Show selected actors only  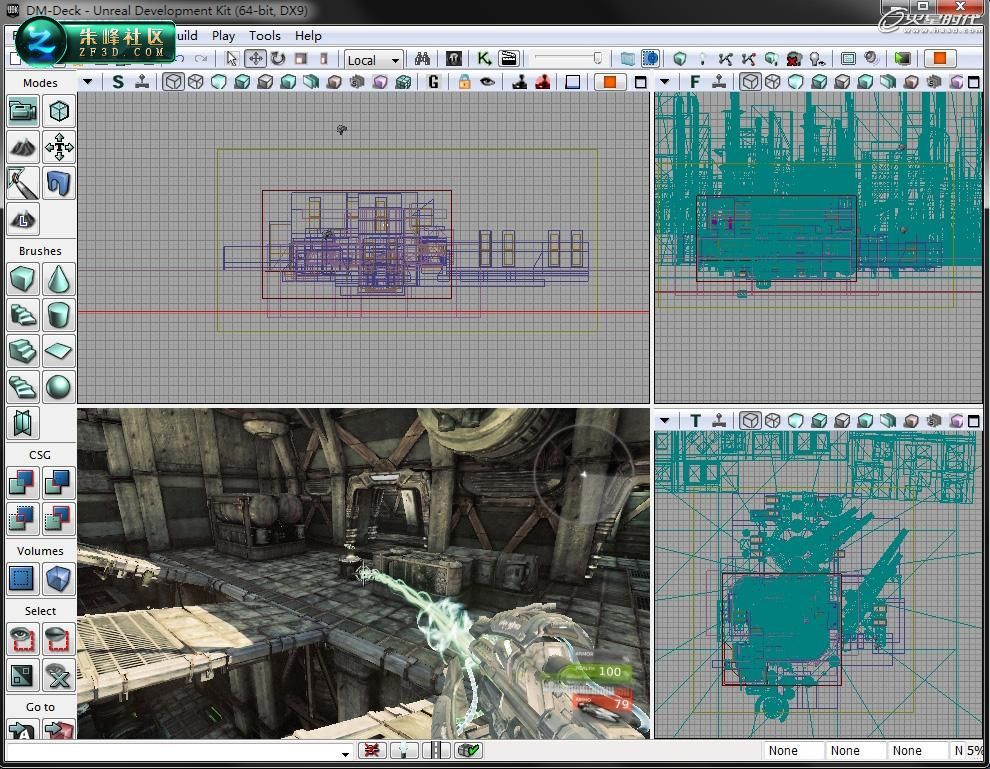(x=23, y=640)
